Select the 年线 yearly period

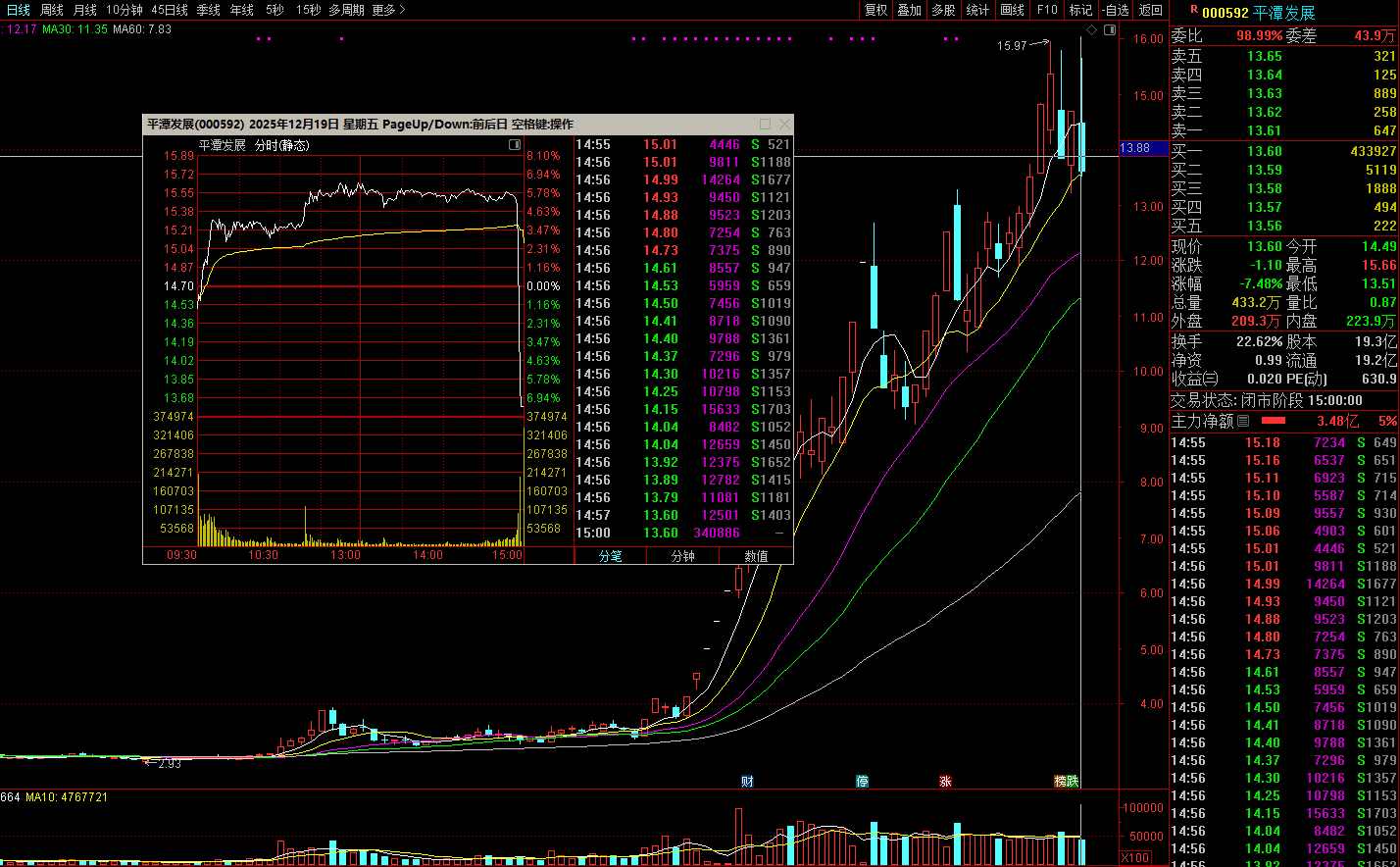coord(242,10)
